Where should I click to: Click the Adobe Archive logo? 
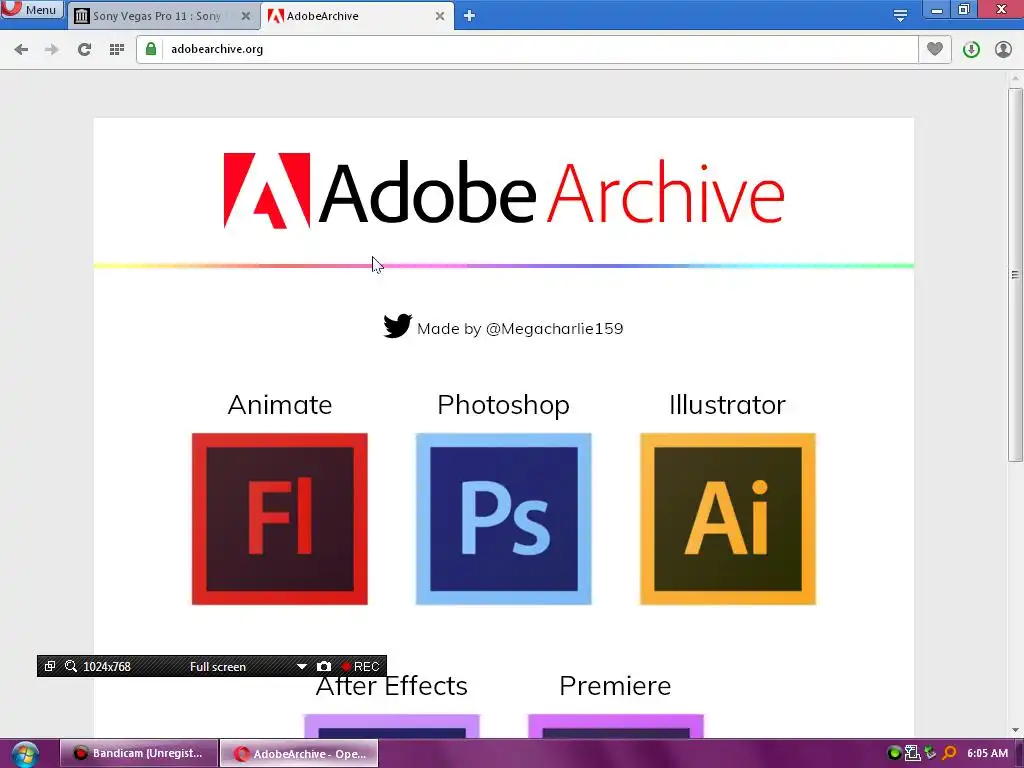(504, 191)
